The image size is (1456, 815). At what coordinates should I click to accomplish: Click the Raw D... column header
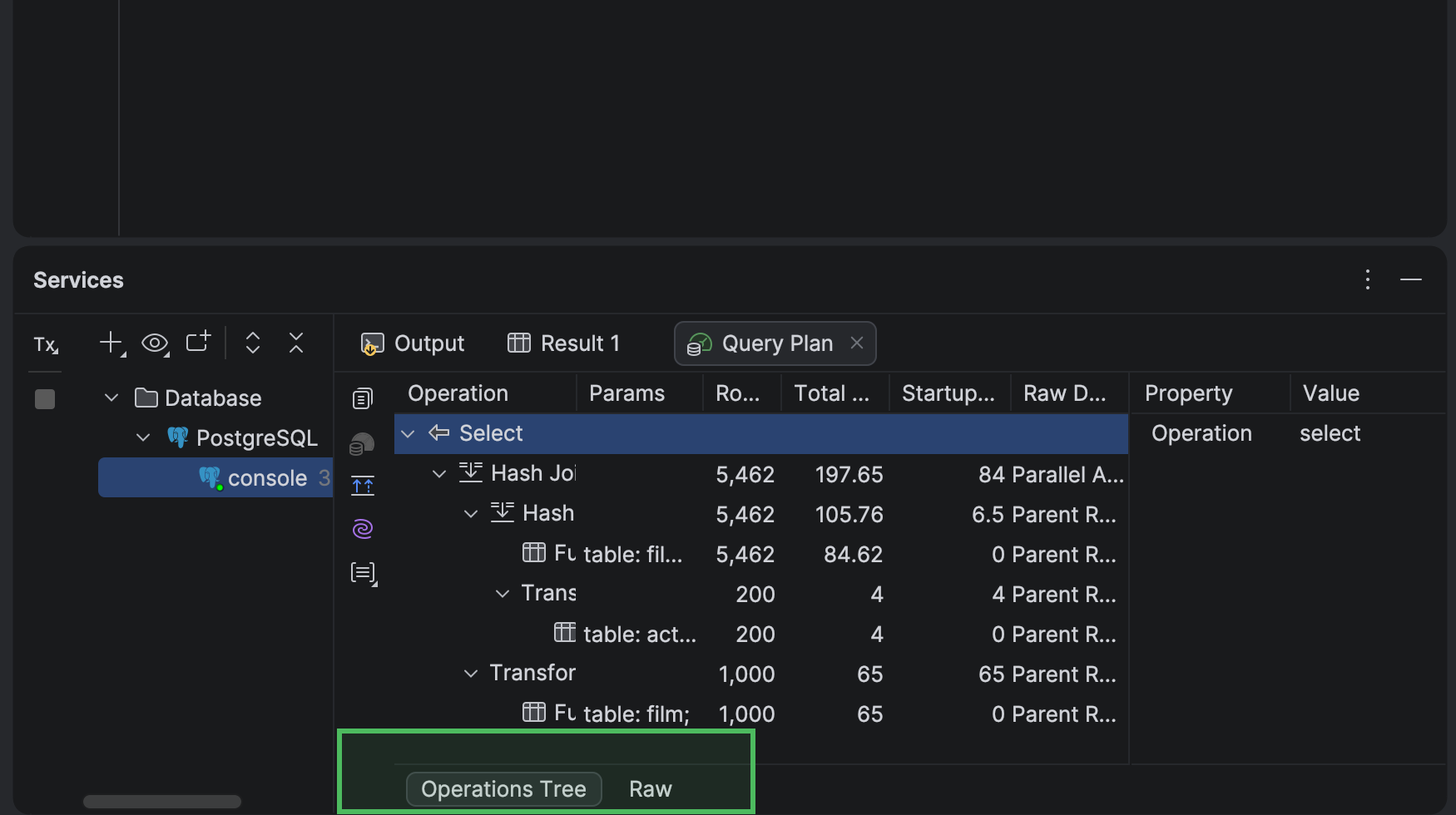1069,393
